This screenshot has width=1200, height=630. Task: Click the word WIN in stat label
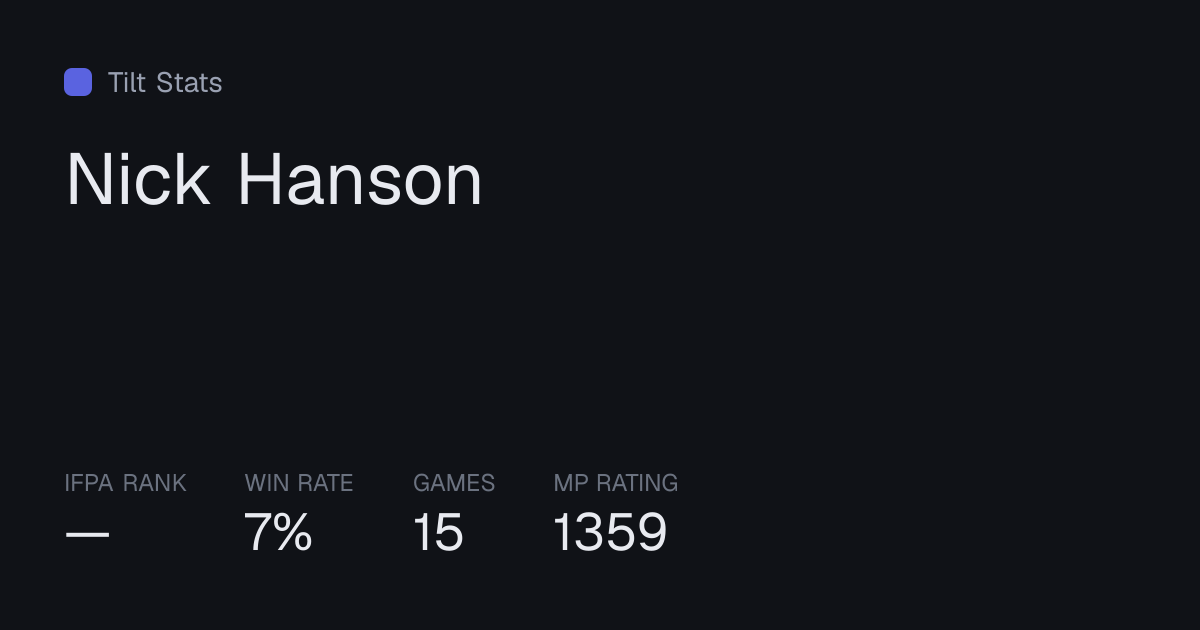coord(267,483)
